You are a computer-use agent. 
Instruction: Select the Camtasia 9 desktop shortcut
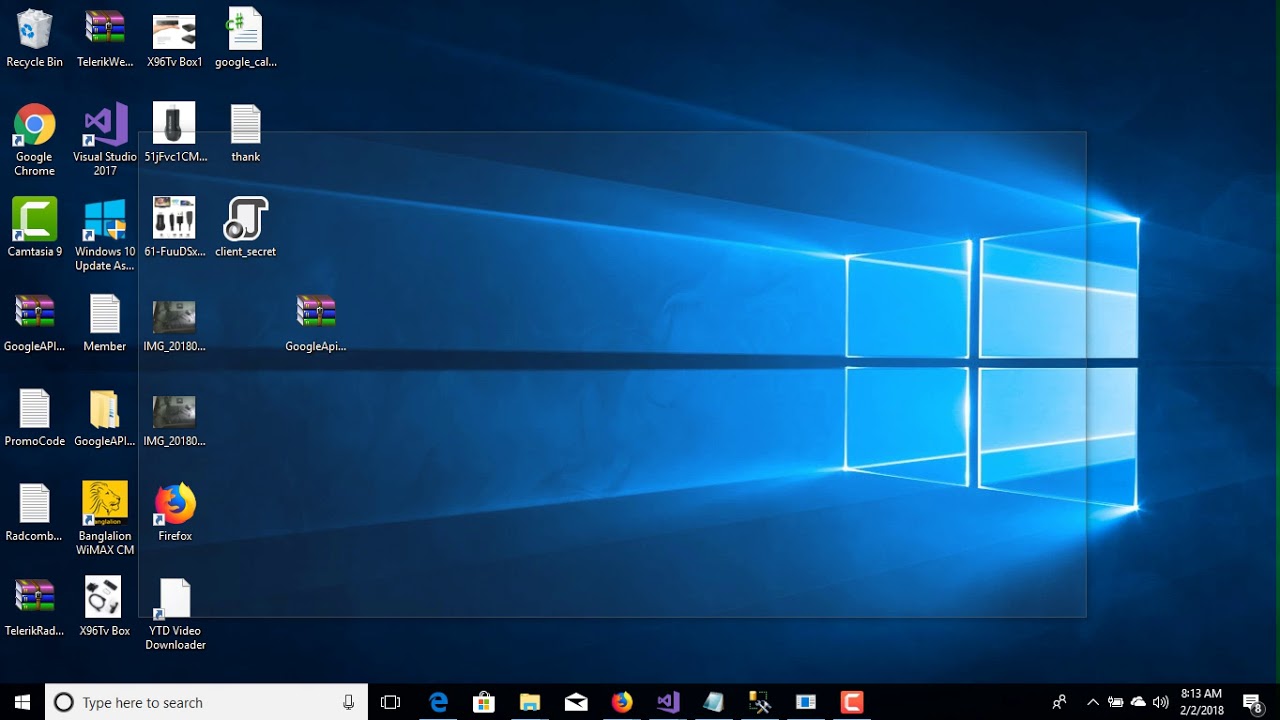tap(34, 228)
